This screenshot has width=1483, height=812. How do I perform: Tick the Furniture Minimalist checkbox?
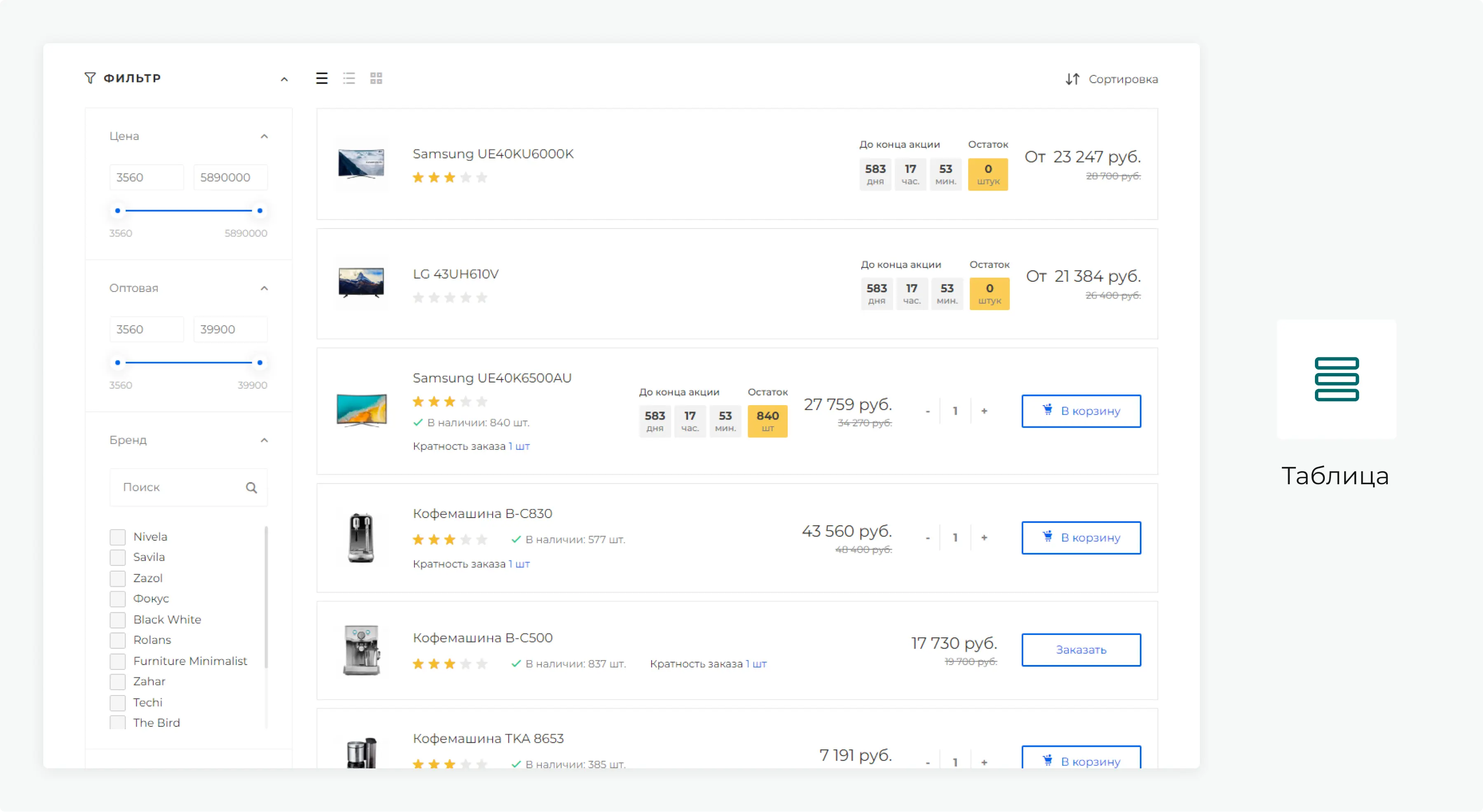[x=117, y=661]
